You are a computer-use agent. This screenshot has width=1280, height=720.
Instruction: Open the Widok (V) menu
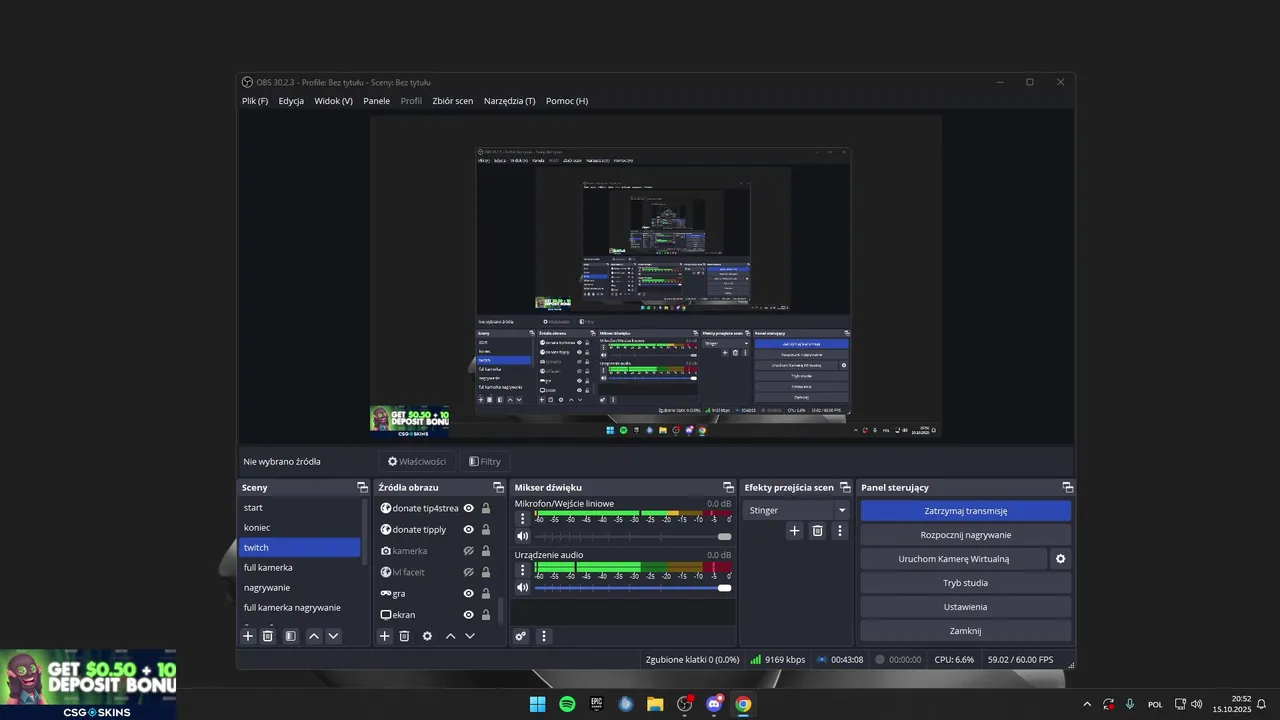(333, 101)
